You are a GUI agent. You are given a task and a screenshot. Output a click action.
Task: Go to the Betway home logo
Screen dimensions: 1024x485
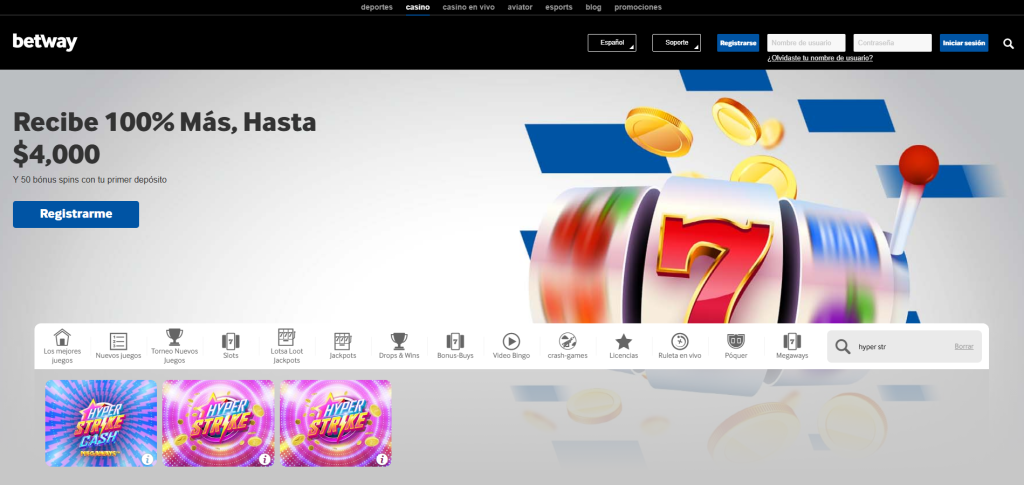coord(45,42)
